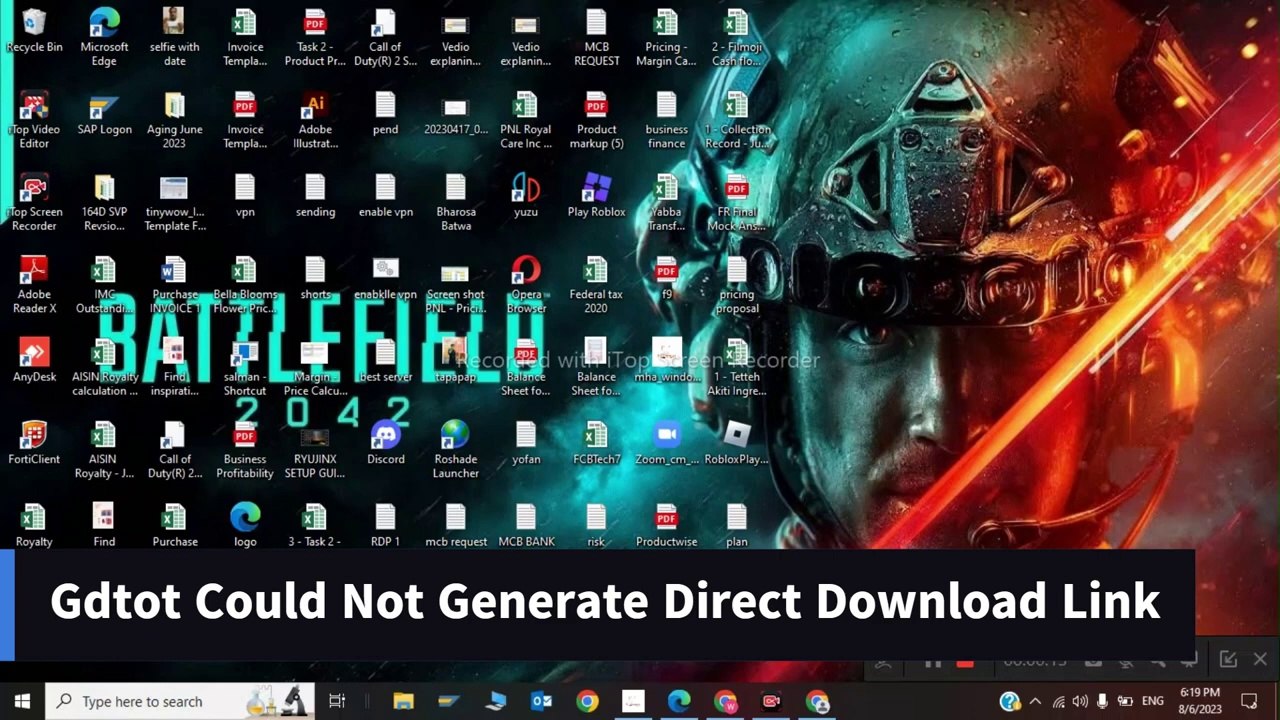
Task: Open the Windows Start menu
Action: click(x=22, y=701)
